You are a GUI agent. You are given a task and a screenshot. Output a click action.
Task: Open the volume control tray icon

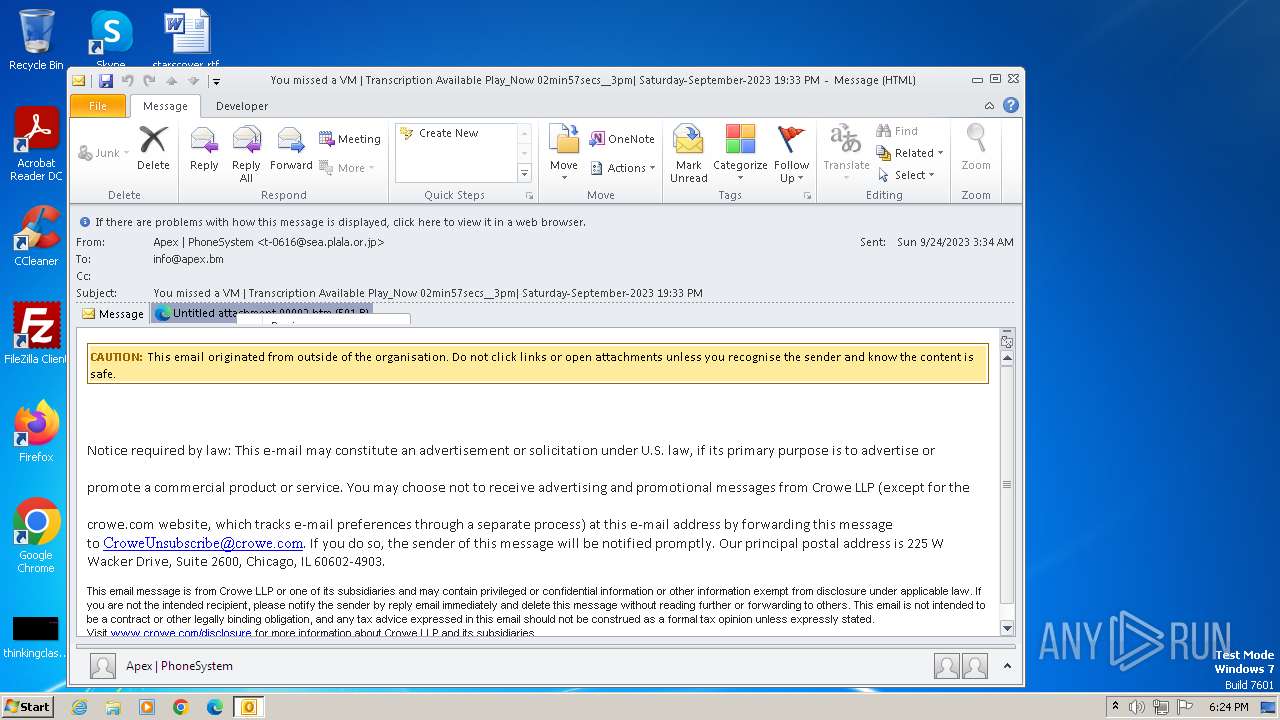1138,707
